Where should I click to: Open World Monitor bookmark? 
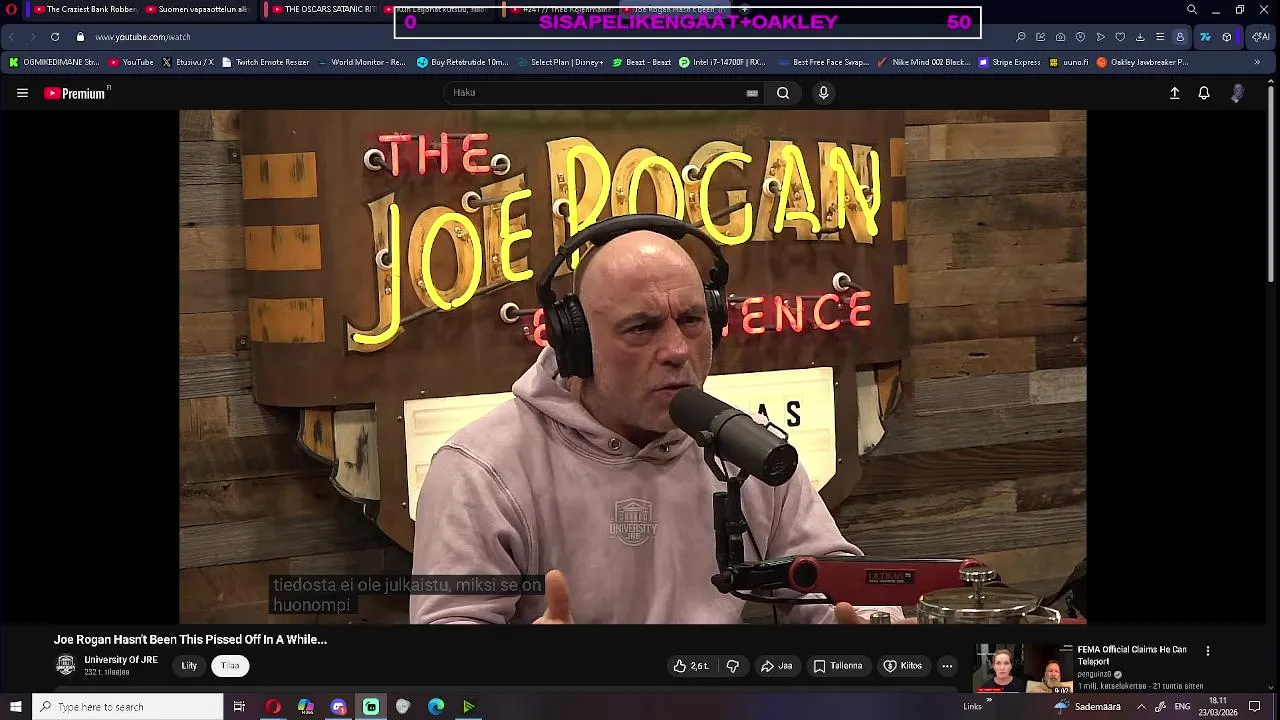(361, 62)
